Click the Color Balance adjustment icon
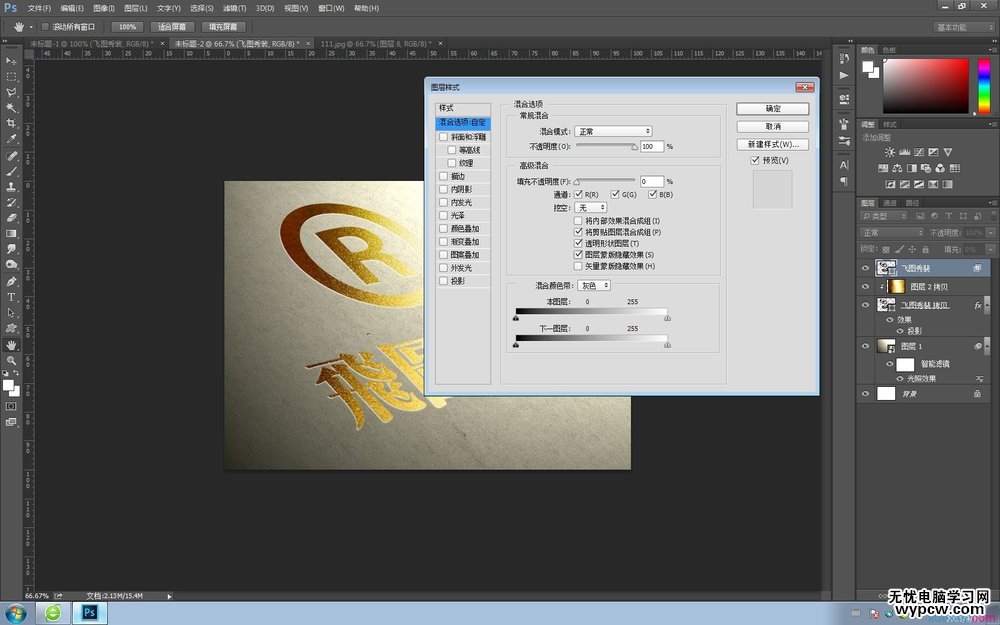Viewport: 1000px width, 625px height. click(x=897, y=168)
